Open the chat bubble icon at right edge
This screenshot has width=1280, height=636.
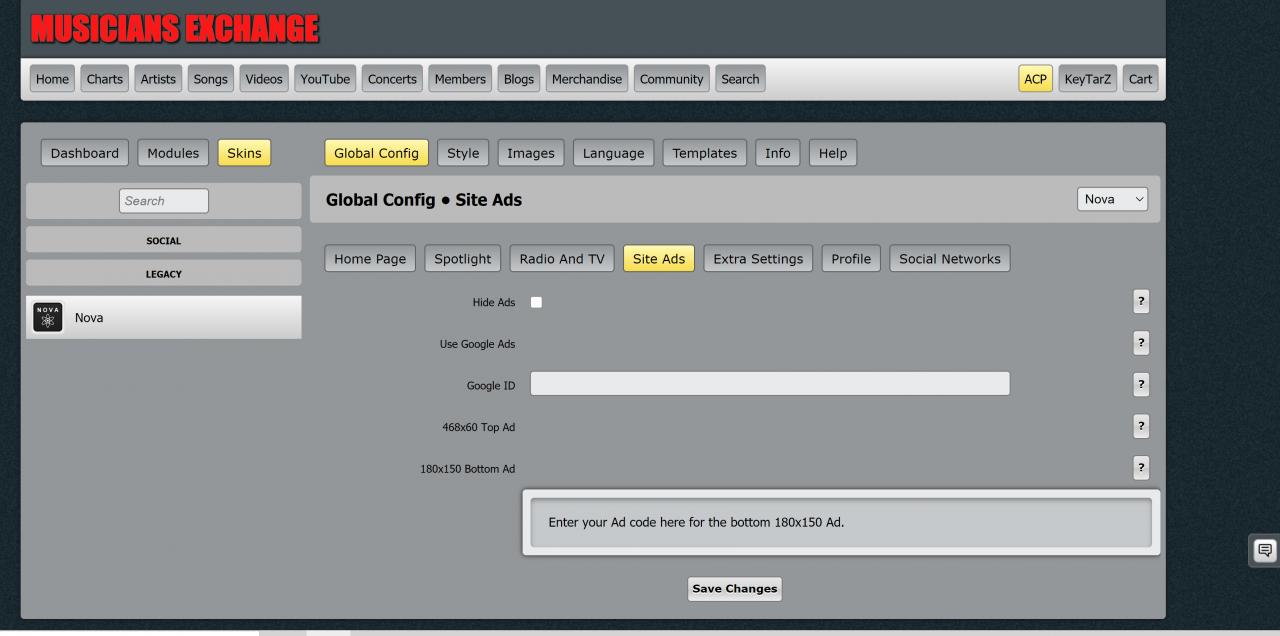(1265, 550)
